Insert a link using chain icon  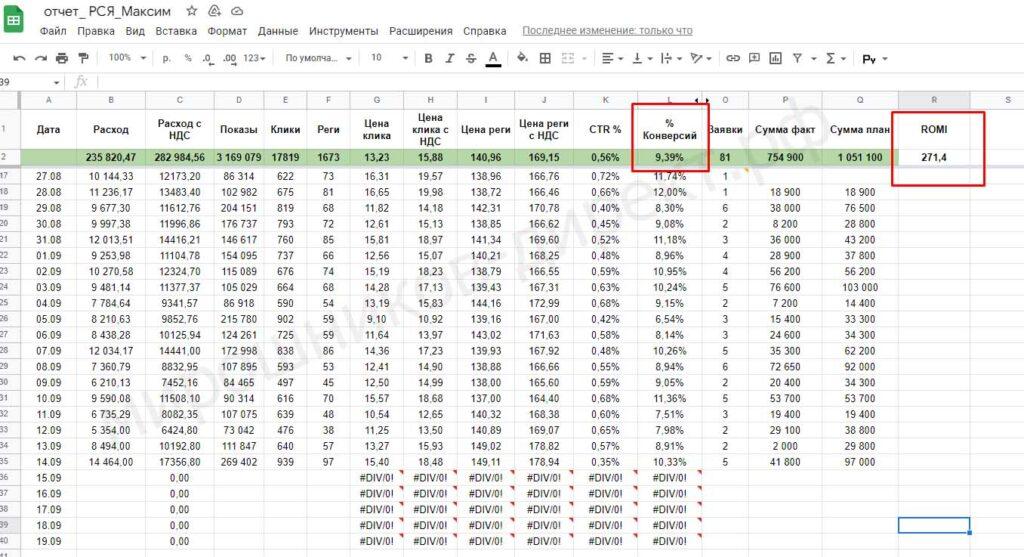click(733, 59)
